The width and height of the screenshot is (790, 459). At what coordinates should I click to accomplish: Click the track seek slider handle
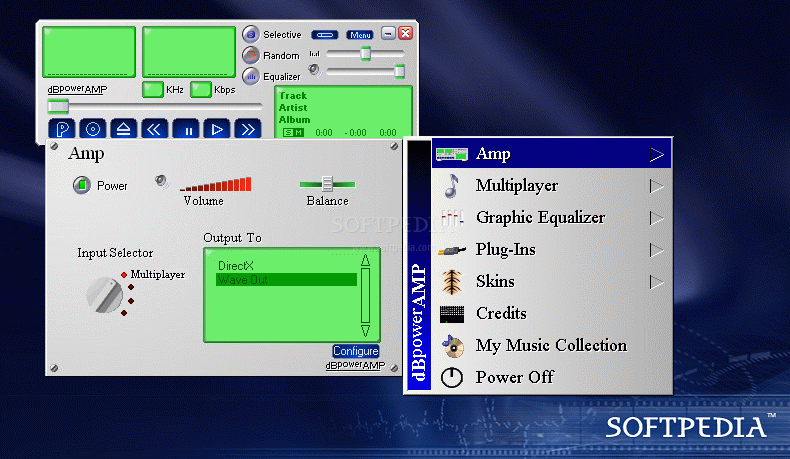pyautogui.click(x=58, y=106)
